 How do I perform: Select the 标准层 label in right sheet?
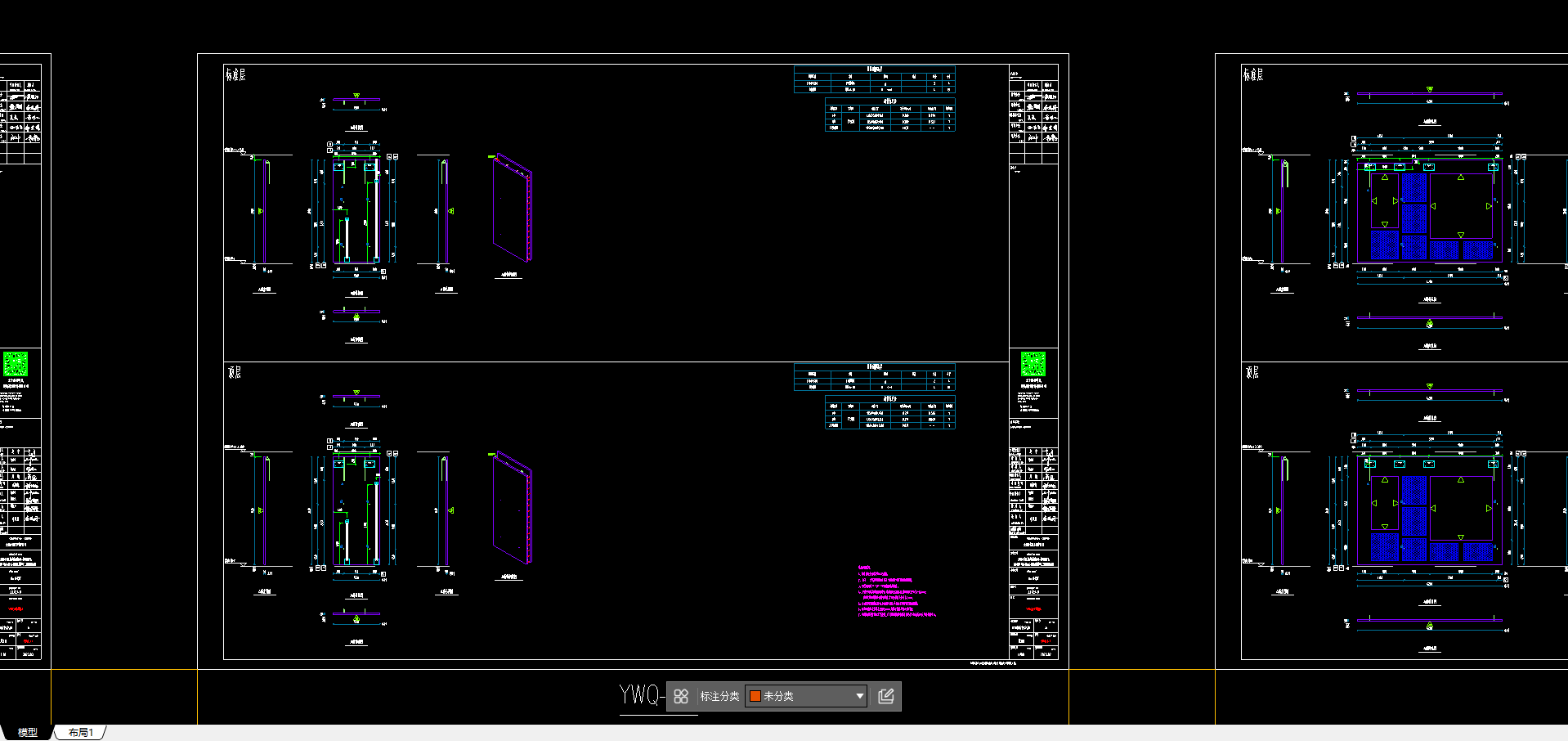1253,74
